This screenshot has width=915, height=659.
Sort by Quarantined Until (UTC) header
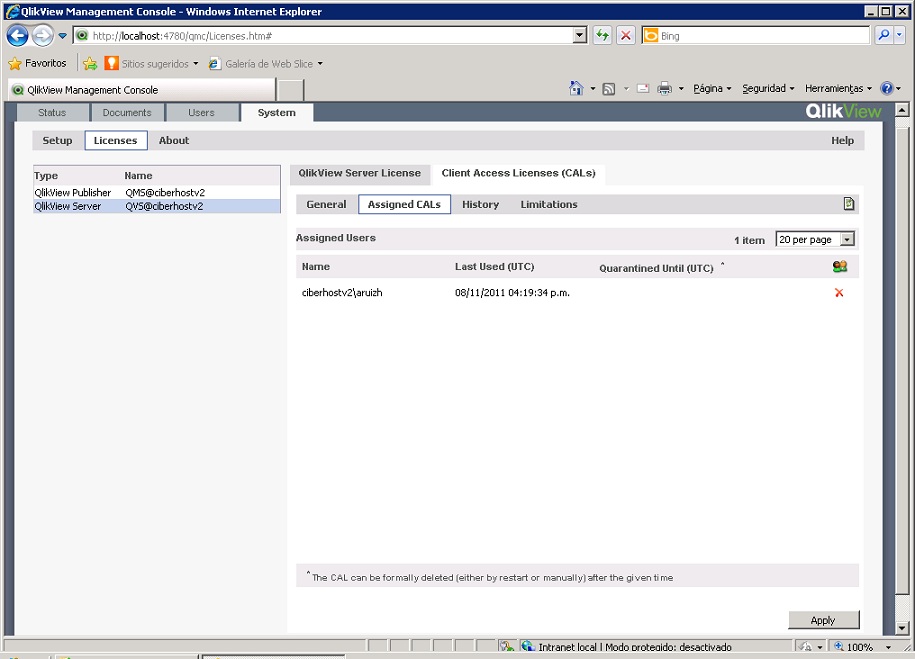[656, 269]
